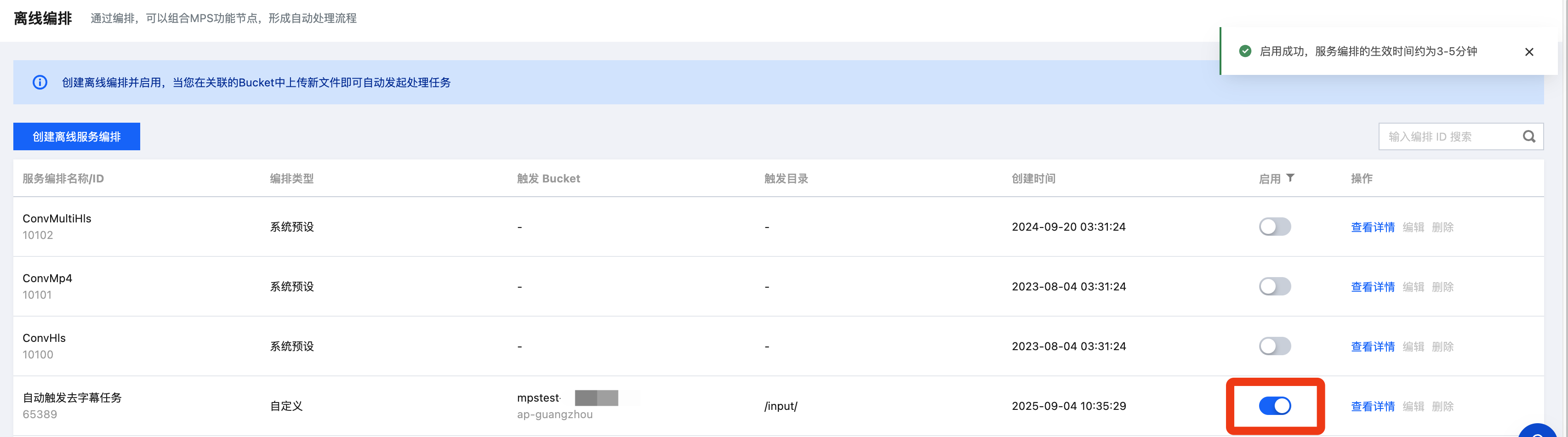Click the floating help button at bottom right
Image resolution: width=1568 pixels, height=437 pixels.
pos(1538,431)
